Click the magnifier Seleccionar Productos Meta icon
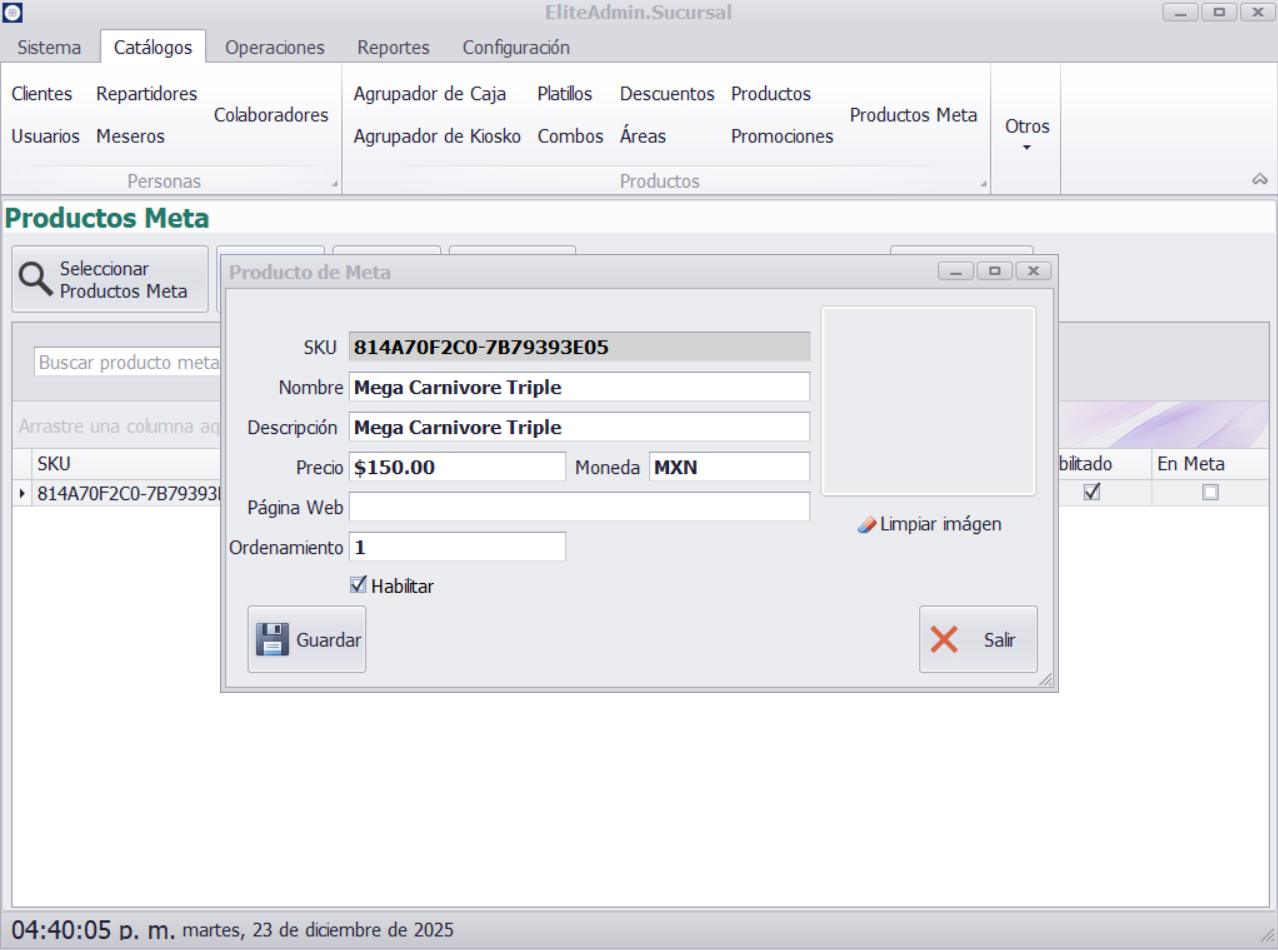This screenshot has height=950, width=1278. click(x=37, y=280)
